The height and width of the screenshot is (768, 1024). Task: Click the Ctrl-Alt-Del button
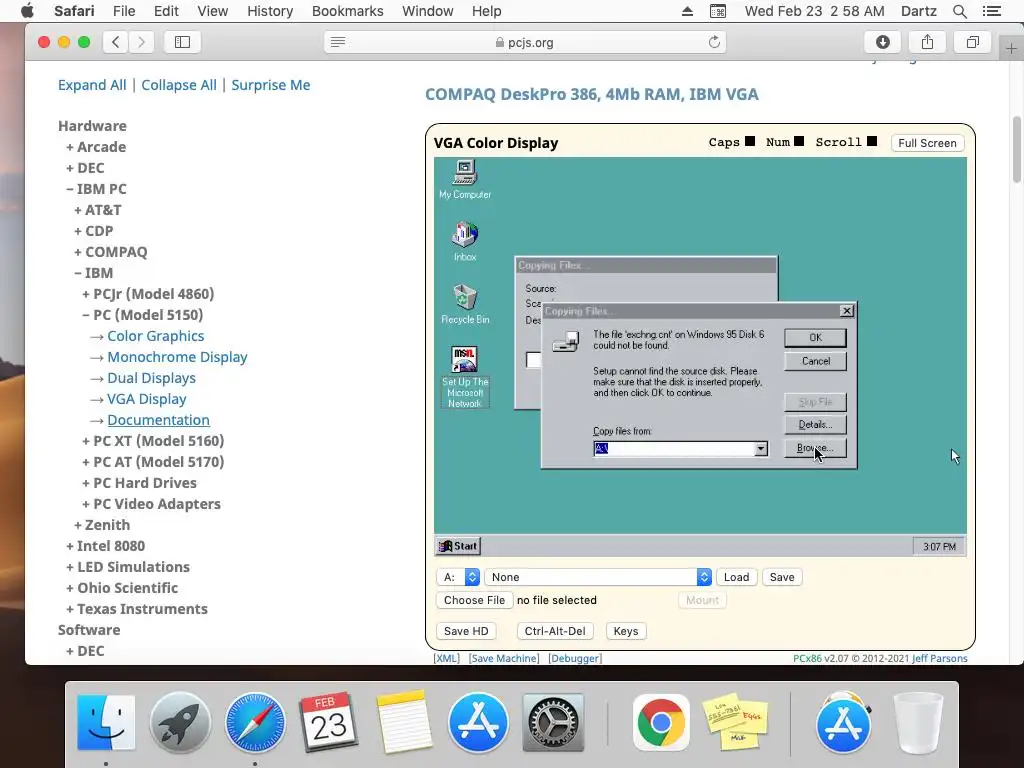point(555,631)
